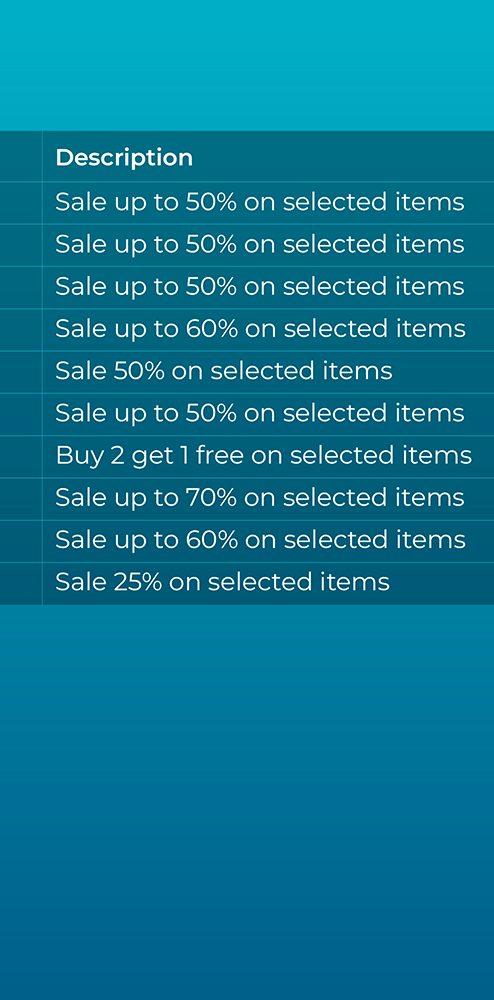Select the third 'Sale up to 50%' row
Screen dimensions: 494x1000
(268, 287)
